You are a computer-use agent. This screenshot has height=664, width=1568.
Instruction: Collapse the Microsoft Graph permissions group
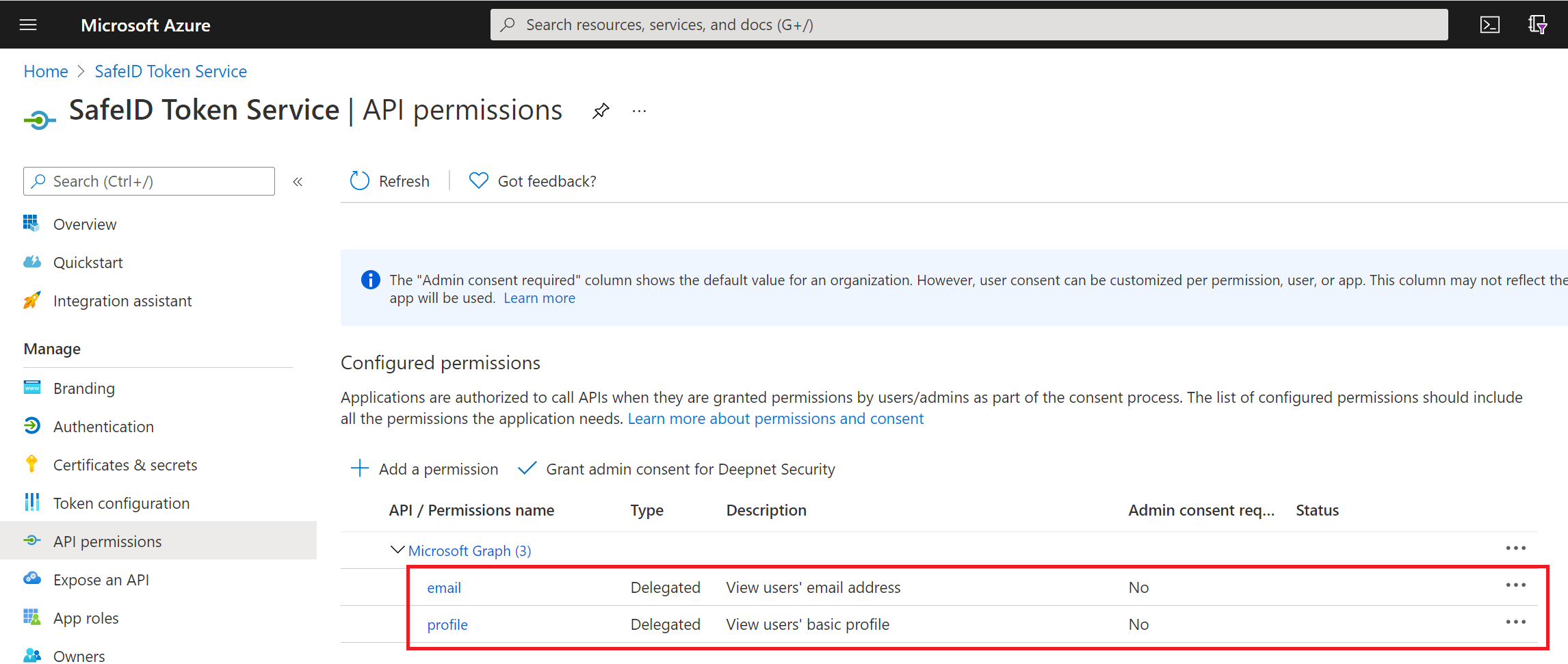click(x=397, y=550)
